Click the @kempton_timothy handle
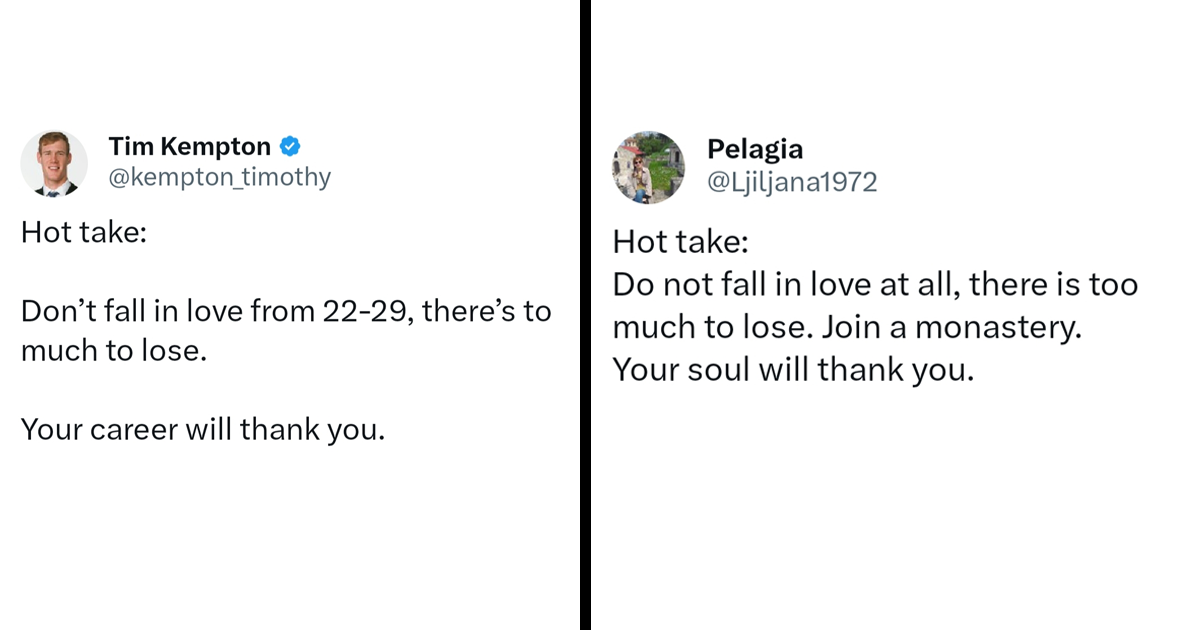The width and height of the screenshot is (1200, 630). [219, 178]
